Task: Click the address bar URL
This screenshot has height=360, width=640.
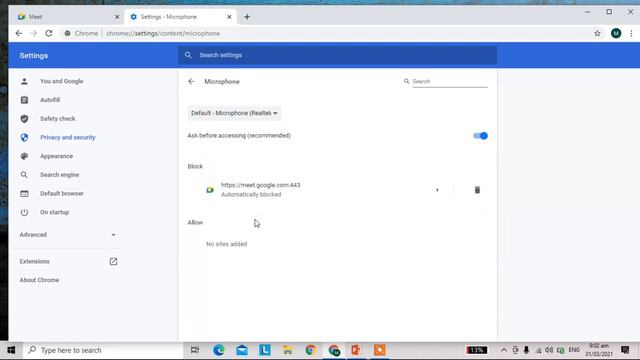Action: 163,33
